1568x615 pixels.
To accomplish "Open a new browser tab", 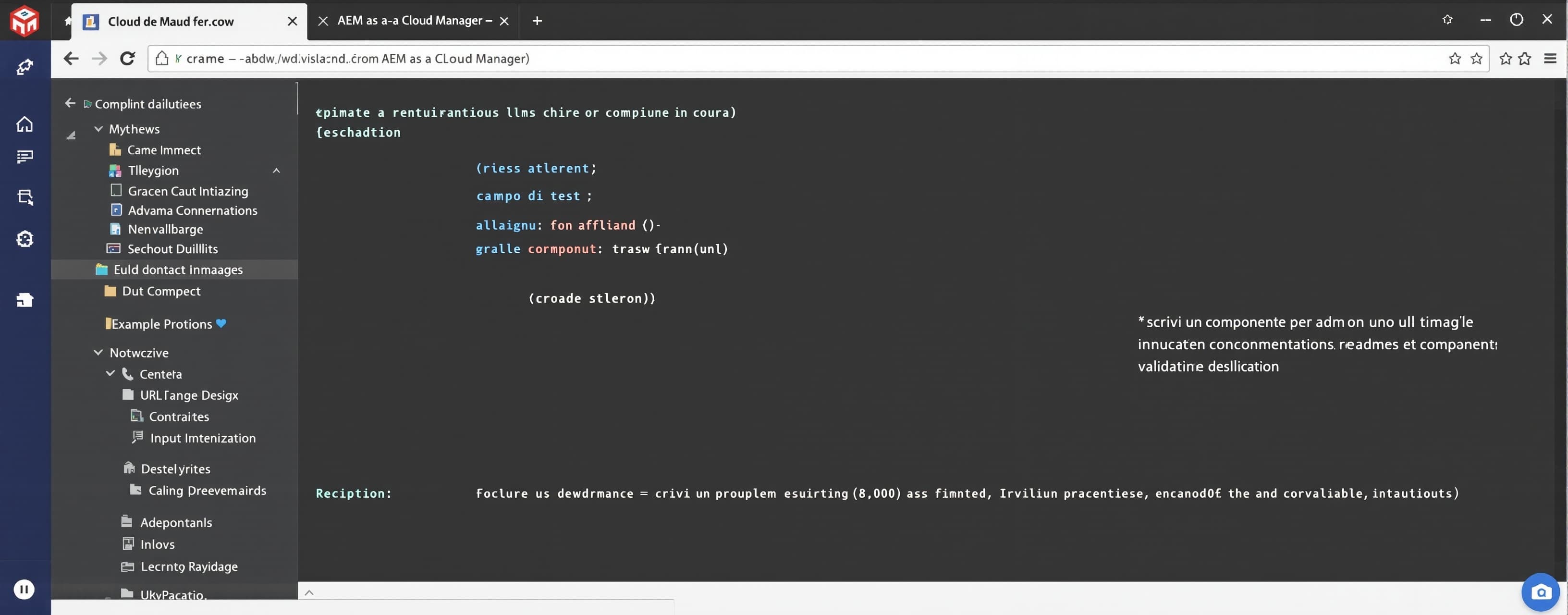I will [537, 21].
